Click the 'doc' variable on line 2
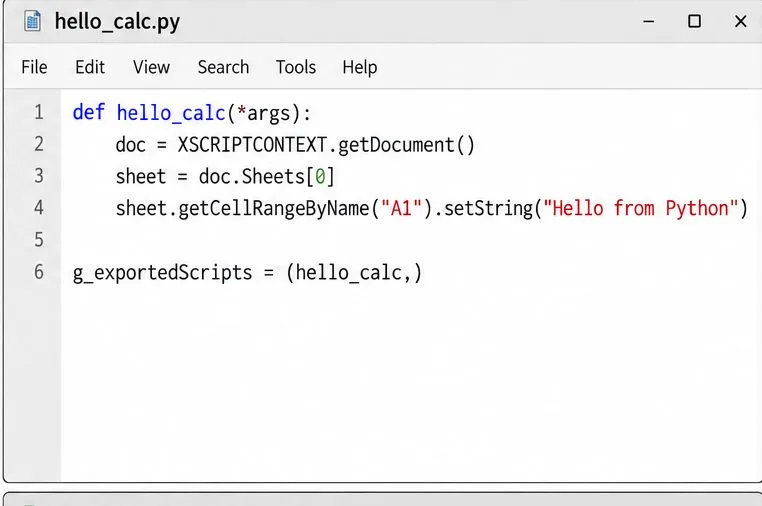 tap(131, 145)
